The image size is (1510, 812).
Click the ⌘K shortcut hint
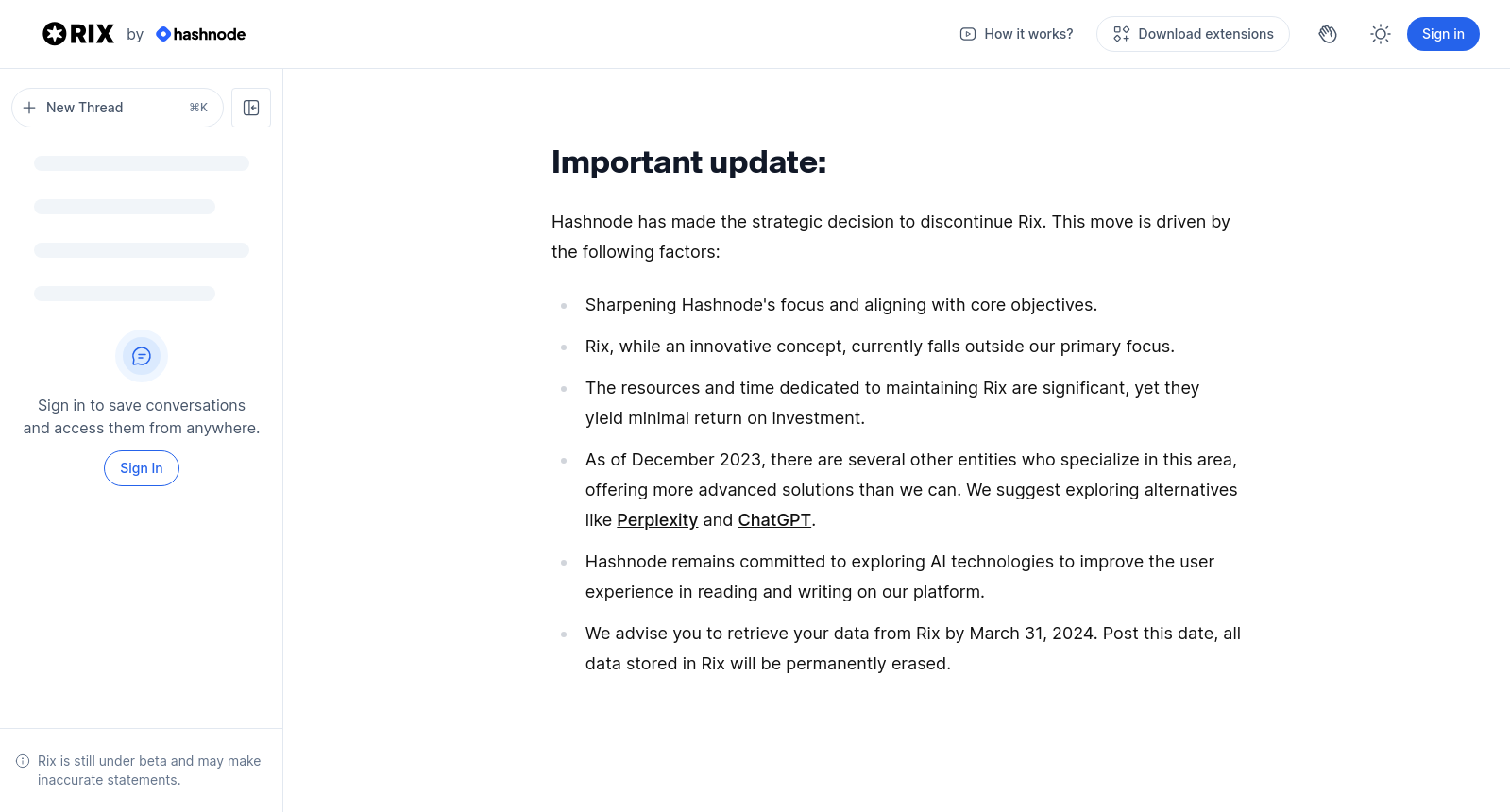coord(198,108)
